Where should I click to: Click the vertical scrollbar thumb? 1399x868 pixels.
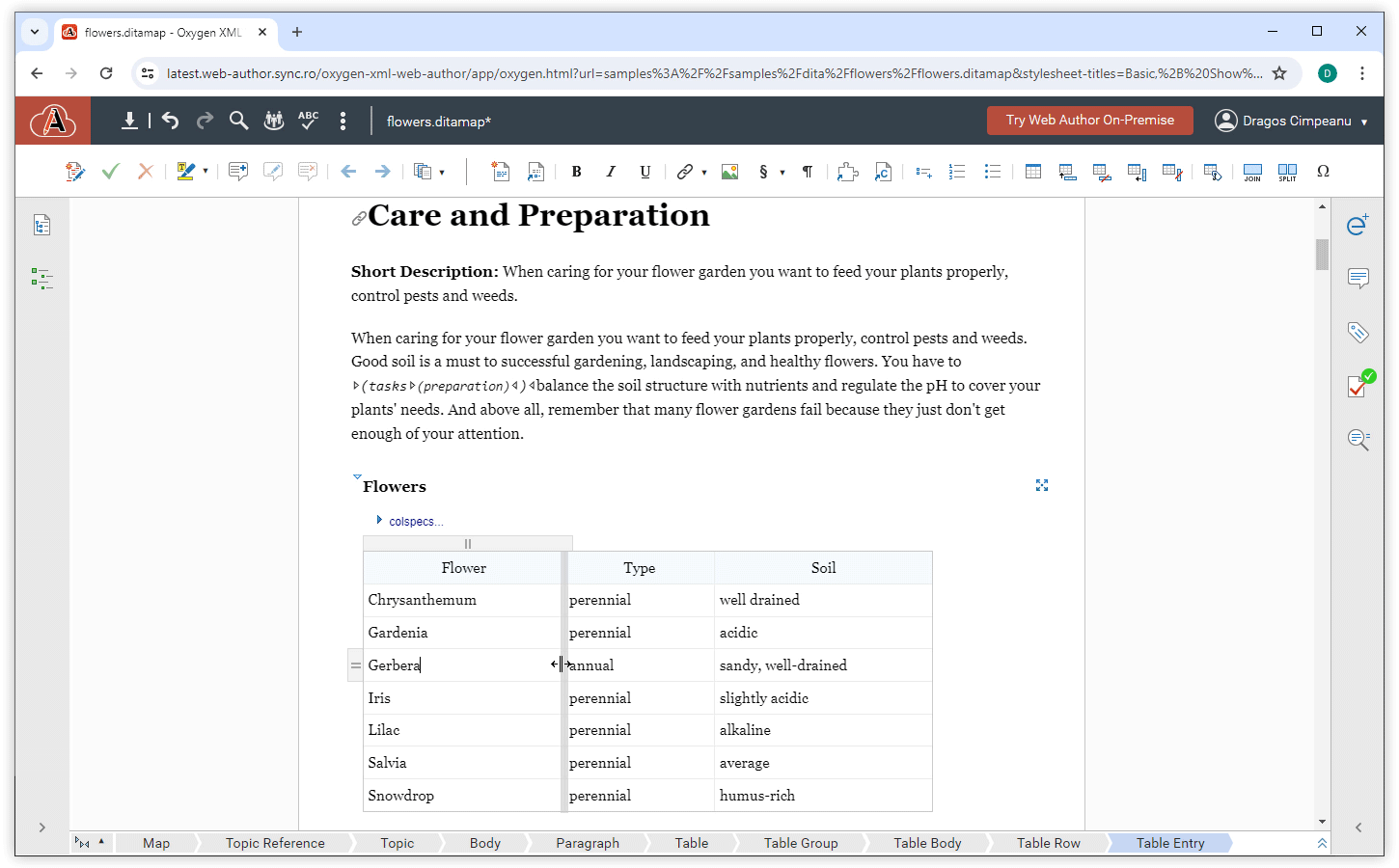pyautogui.click(x=1322, y=254)
